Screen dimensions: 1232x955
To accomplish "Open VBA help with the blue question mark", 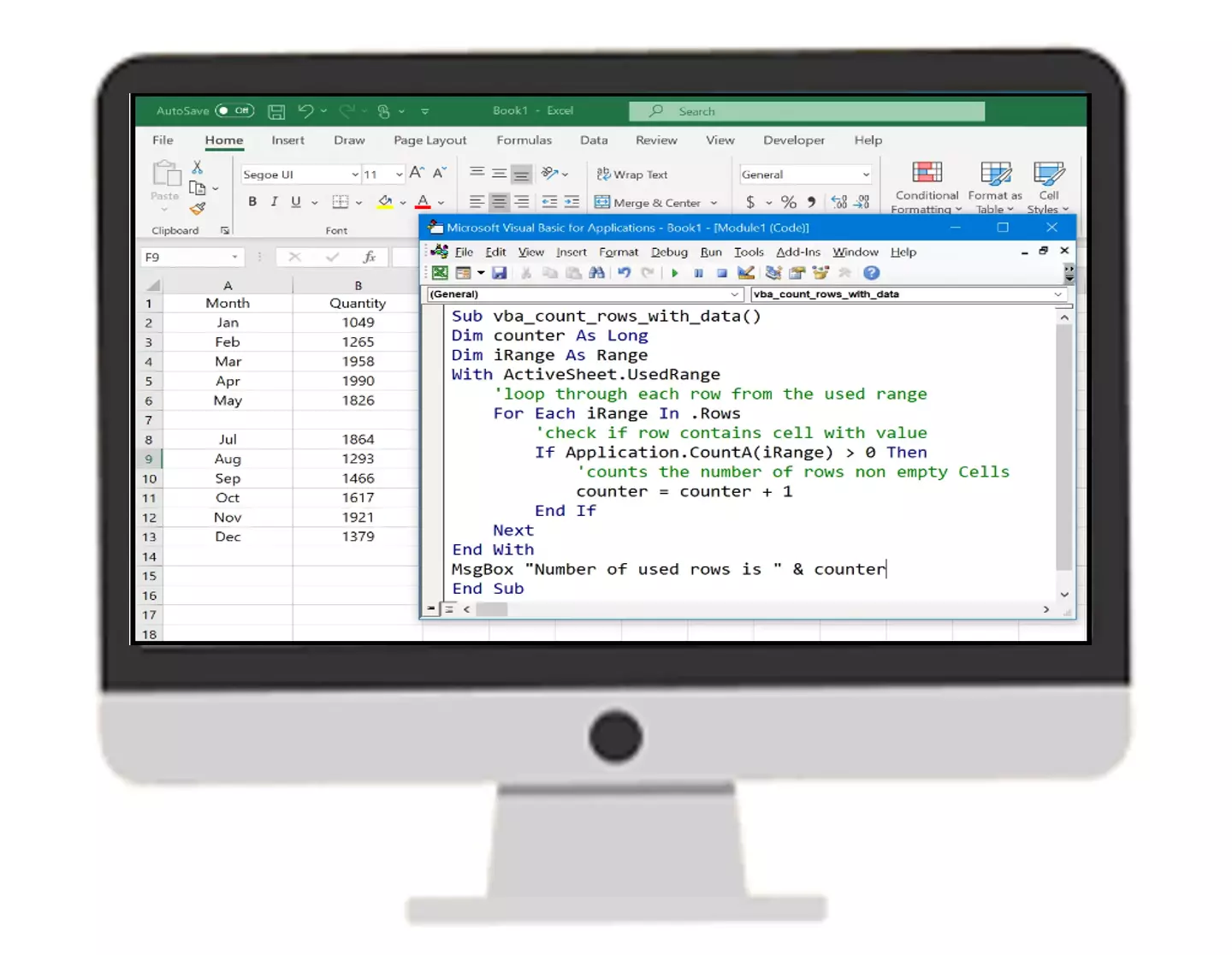I will 871,273.
